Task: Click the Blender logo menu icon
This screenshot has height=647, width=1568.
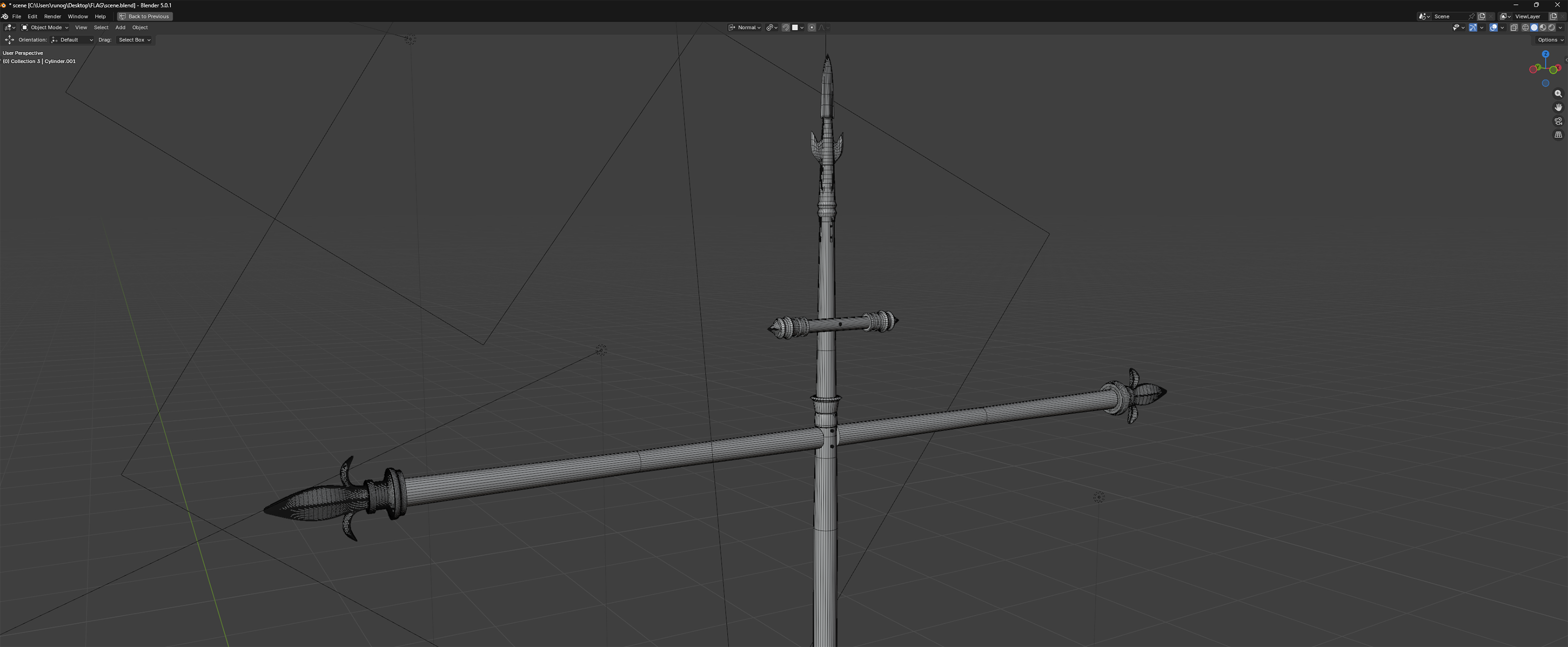Action: 5,17
